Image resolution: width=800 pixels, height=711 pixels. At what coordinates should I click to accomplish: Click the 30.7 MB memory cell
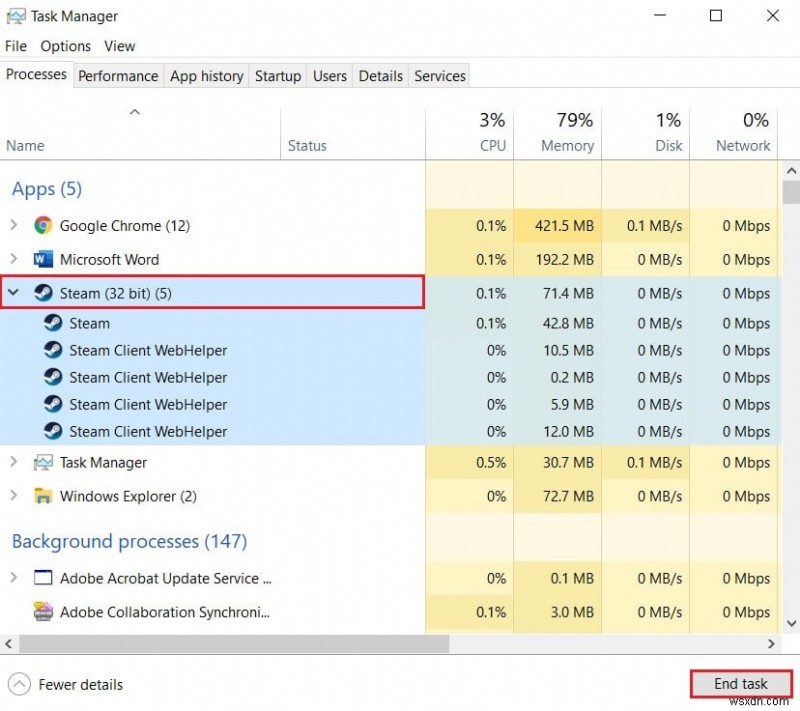pos(558,463)
